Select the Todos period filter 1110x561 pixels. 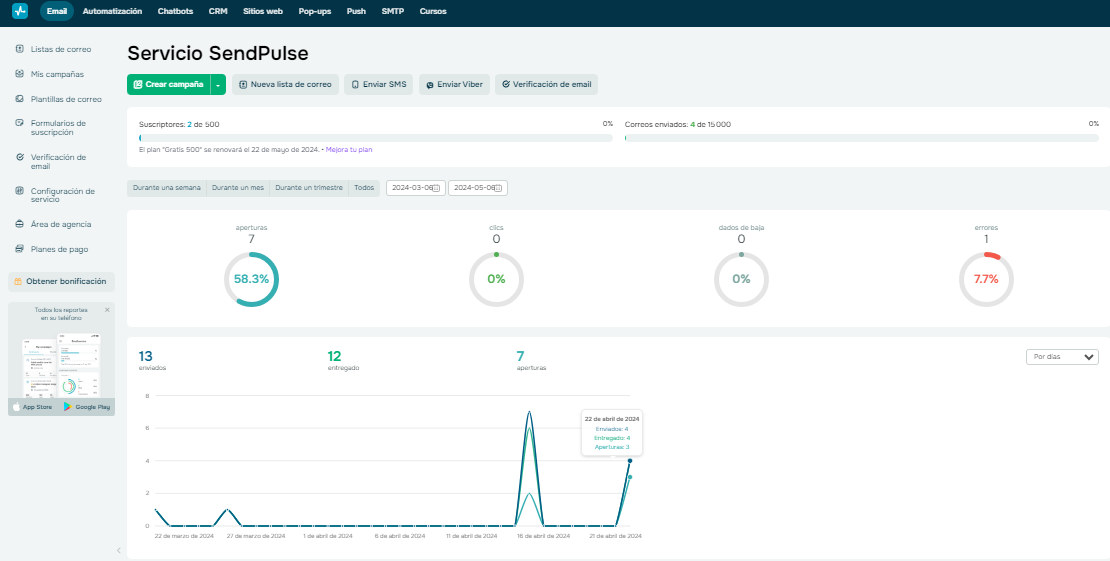[364, 188]
